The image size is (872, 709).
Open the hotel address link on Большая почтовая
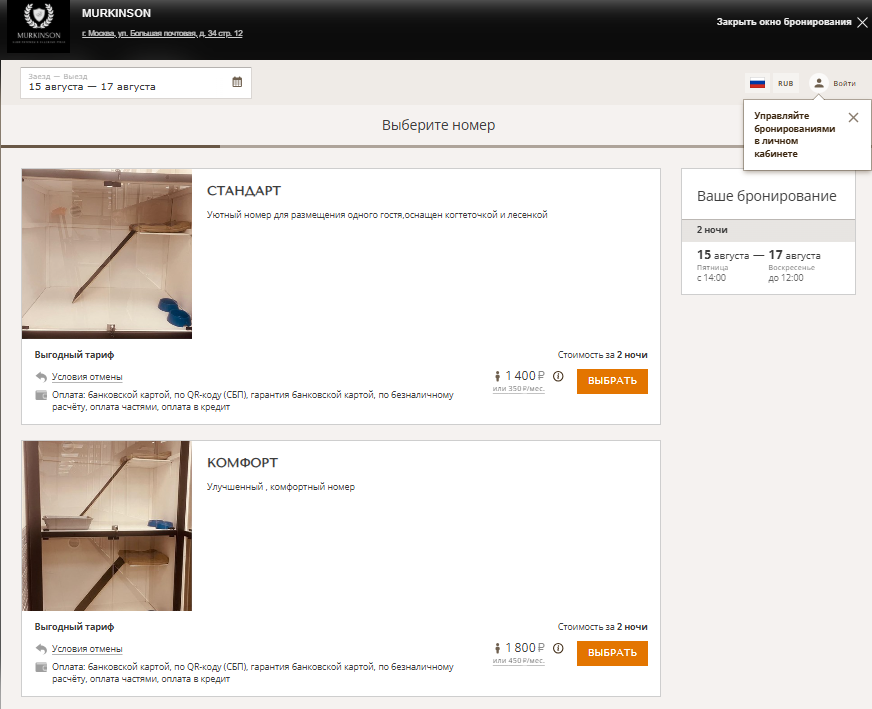coord(162,33)
